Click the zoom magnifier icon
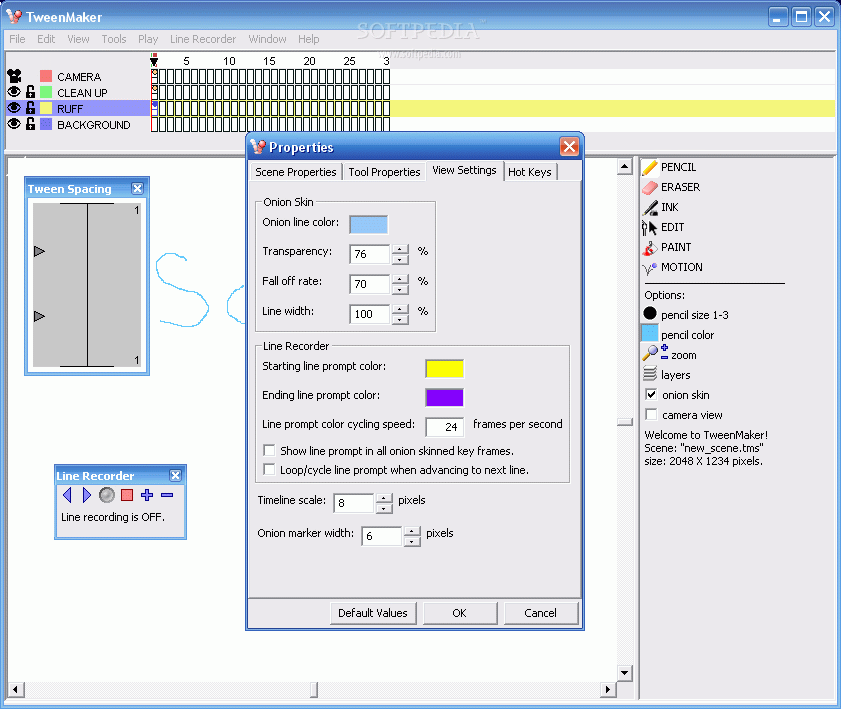Image resolution: width=841 pixels, height=709 pixels. 650,353
